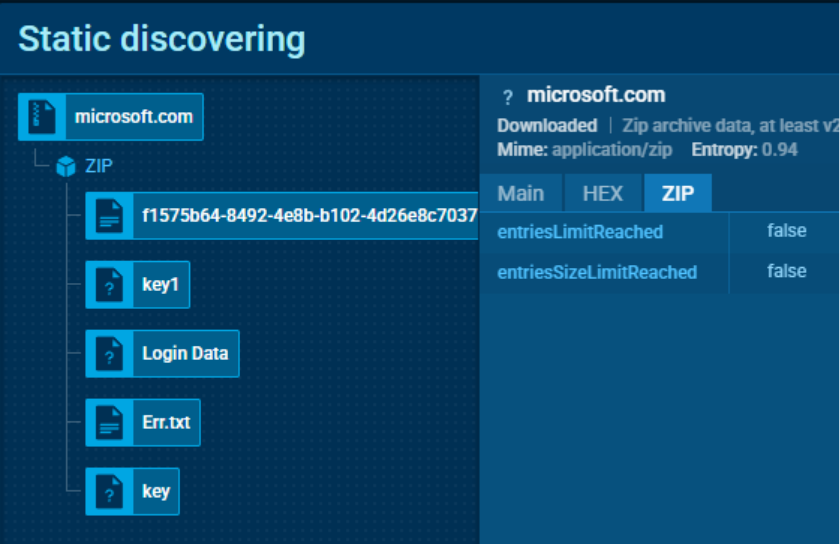Image resolution: width=840 pixels, height=544 pixels.
Task: Click the unknown-file icon next to Login Data
Action: (x=109, y=354)
